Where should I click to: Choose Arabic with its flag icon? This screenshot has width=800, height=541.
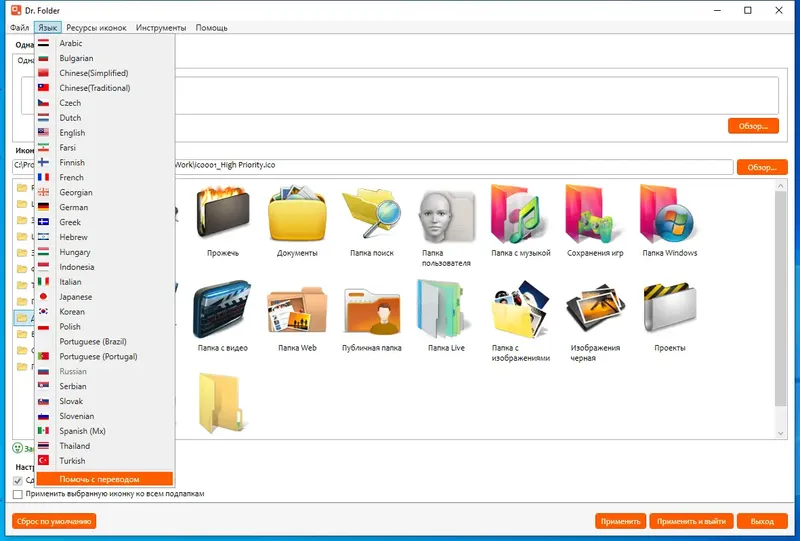coord(105,43)
